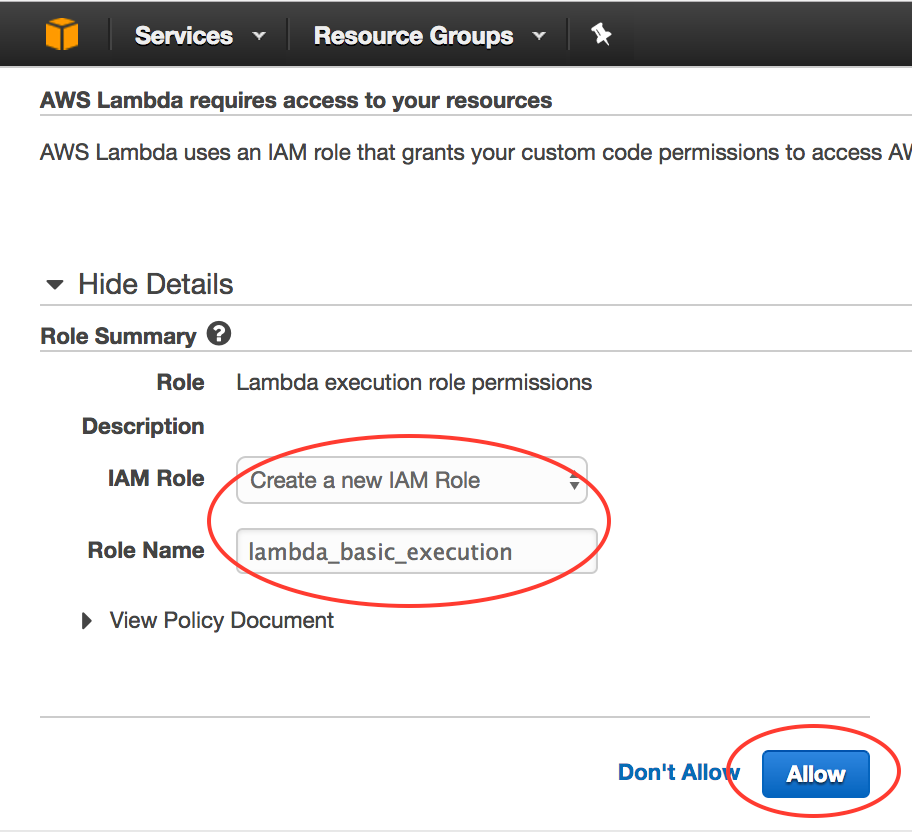The image size is (912, 832).
Task: Click the View Policy Document text
Action: tap(222, 620)
